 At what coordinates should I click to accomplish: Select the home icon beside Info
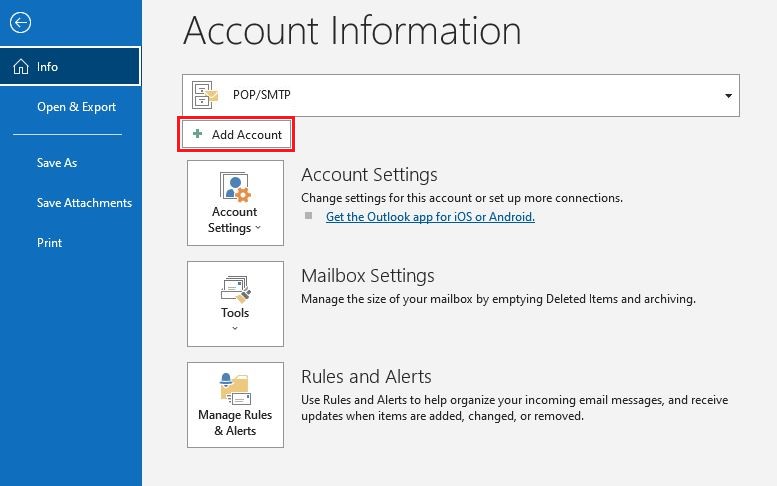tap(21, 66)
